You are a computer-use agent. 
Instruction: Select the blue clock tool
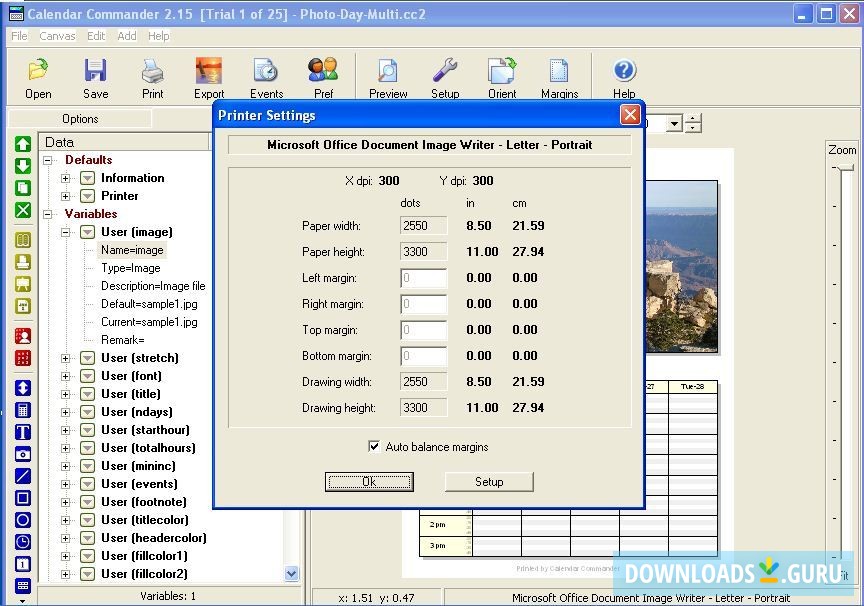[x=23, y=542]
